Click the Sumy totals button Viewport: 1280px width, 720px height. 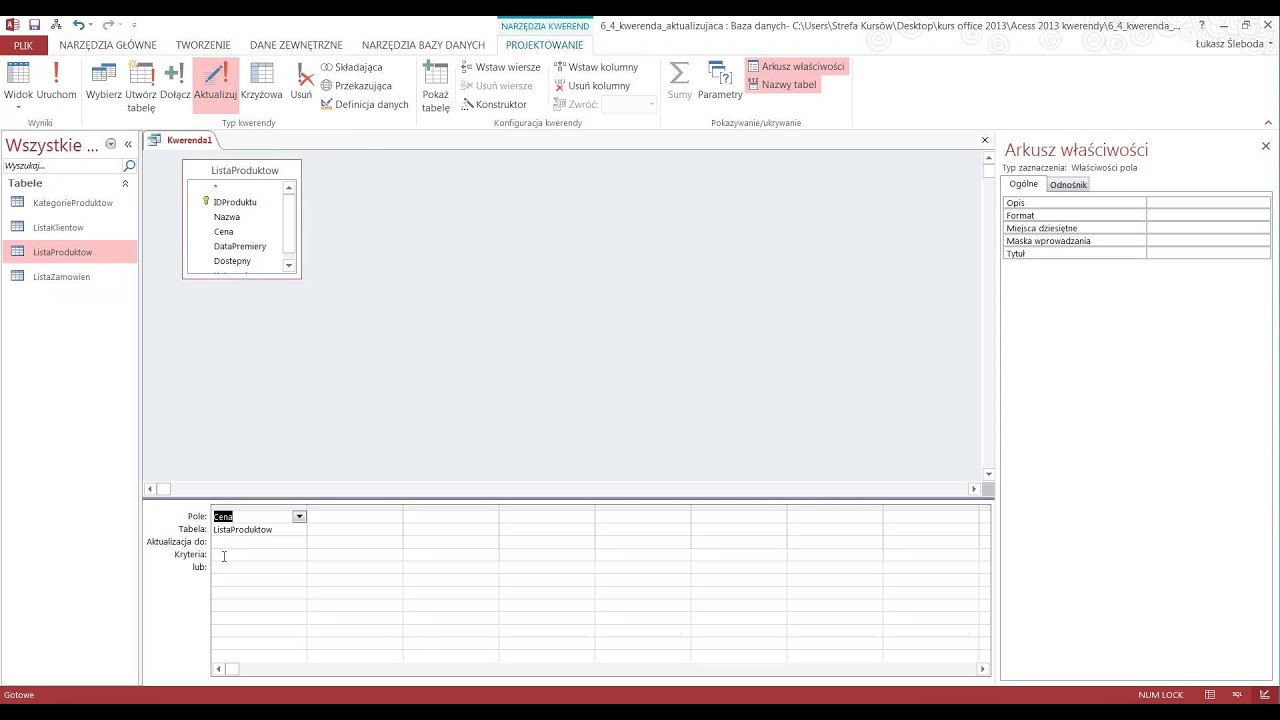pos(679,82)
